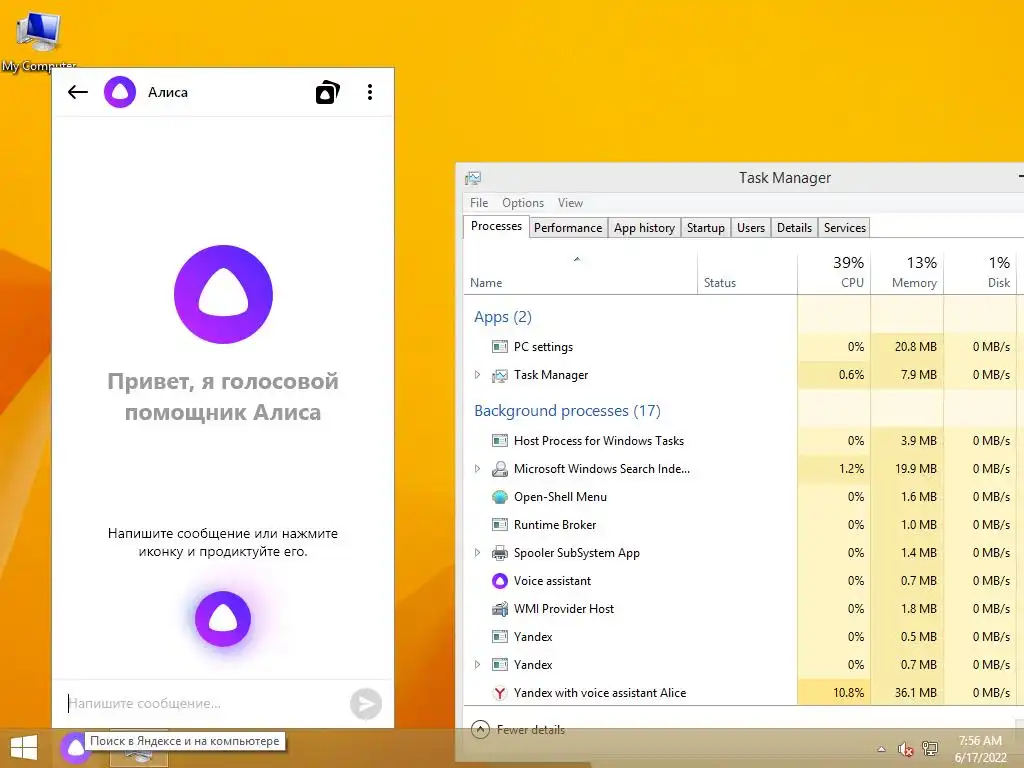
Task: Send message with the arrow send button
Action: (x=366, y=703)
